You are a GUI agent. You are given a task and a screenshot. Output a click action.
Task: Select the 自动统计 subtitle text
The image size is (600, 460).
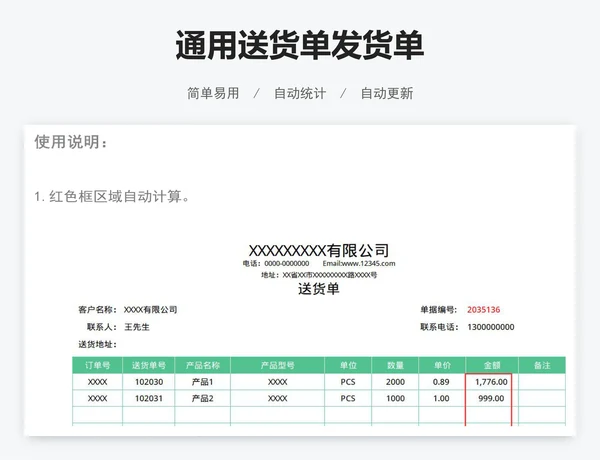point(300,93)
